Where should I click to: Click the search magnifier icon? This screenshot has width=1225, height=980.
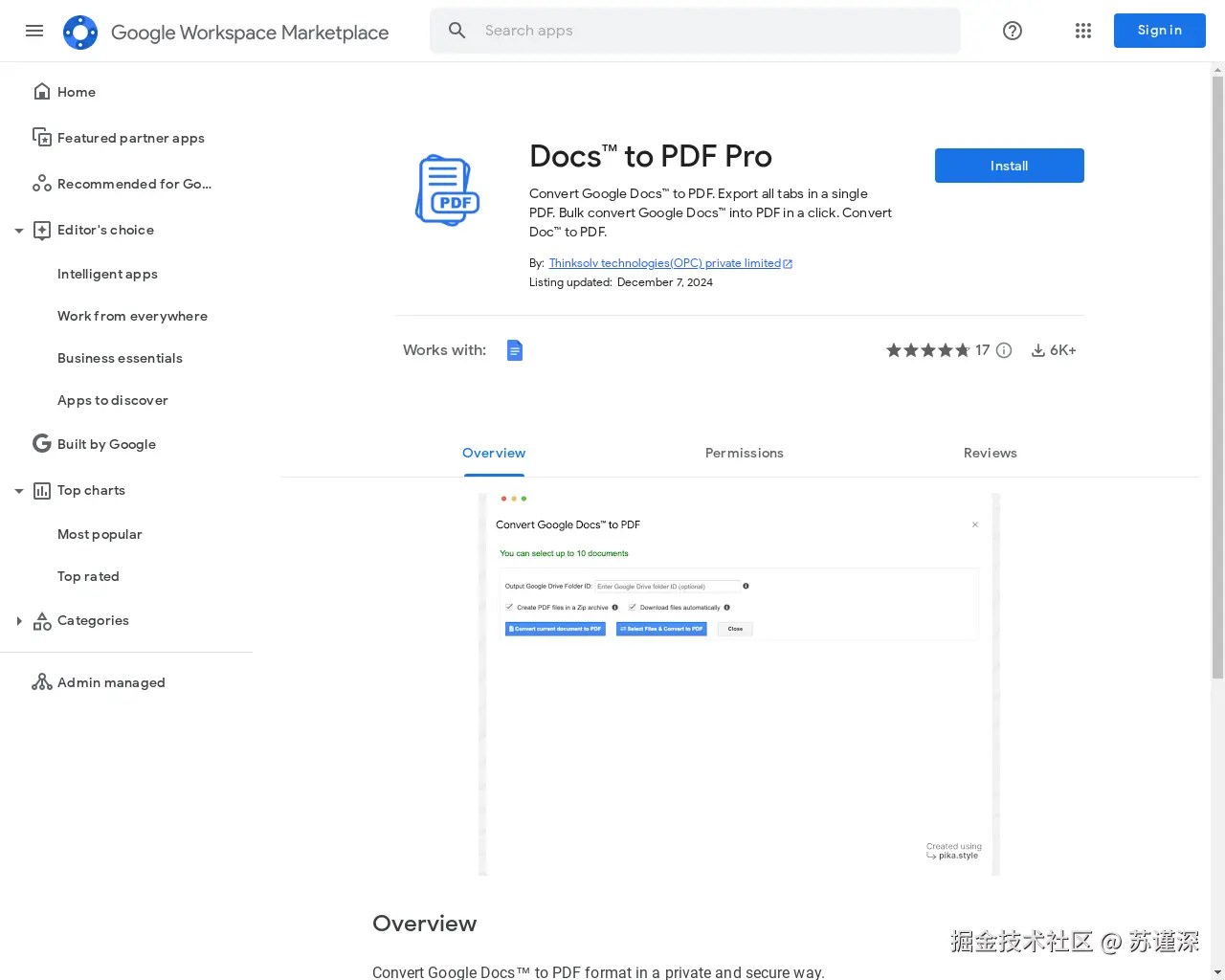457,30
